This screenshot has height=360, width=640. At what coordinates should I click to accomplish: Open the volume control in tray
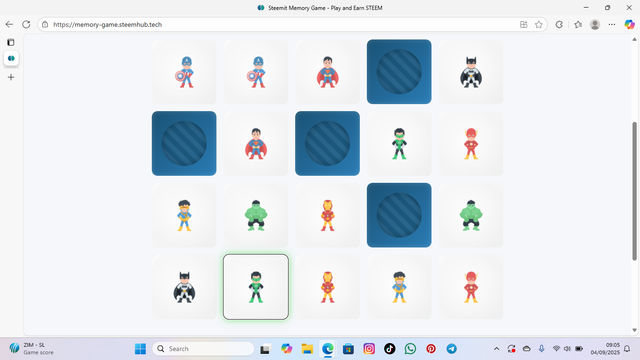point(567,349)
